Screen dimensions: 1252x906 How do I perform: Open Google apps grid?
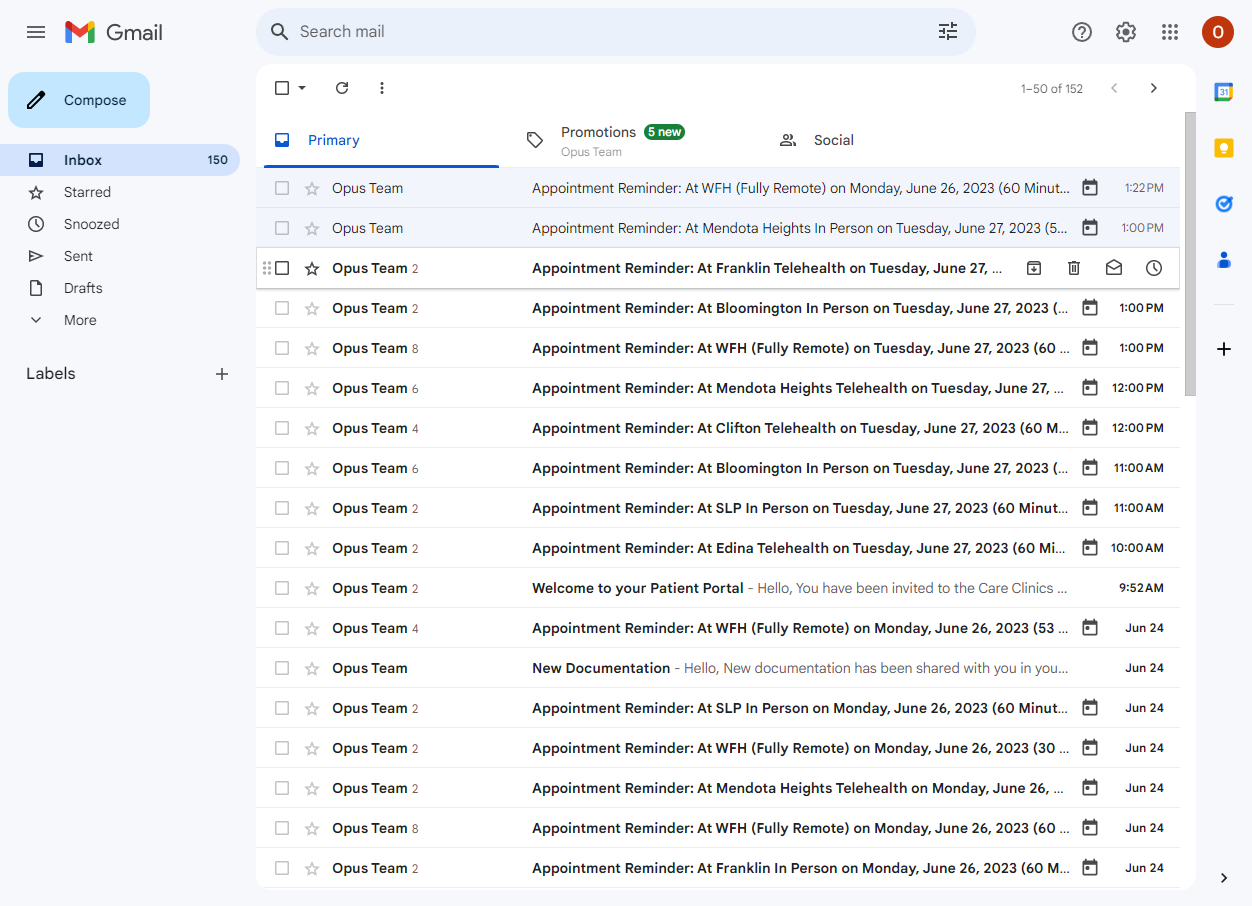1170,32
